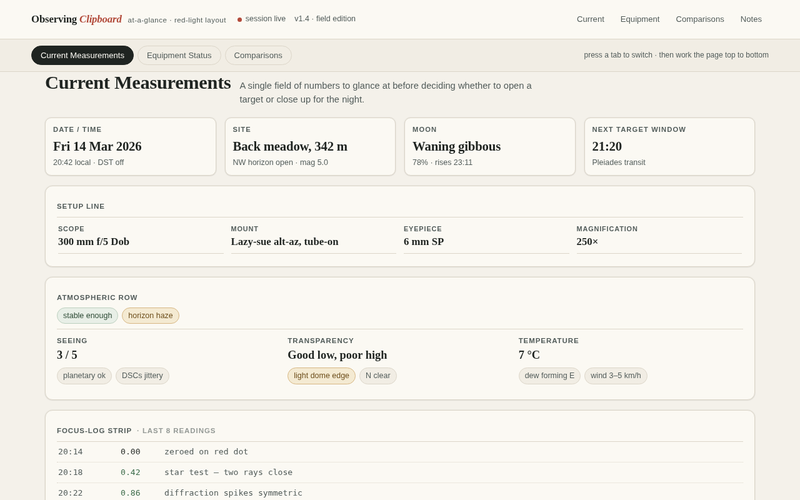Click the 0.00 focus reading
The width and height of the screenshot is (800, 500).
point(130,452)
